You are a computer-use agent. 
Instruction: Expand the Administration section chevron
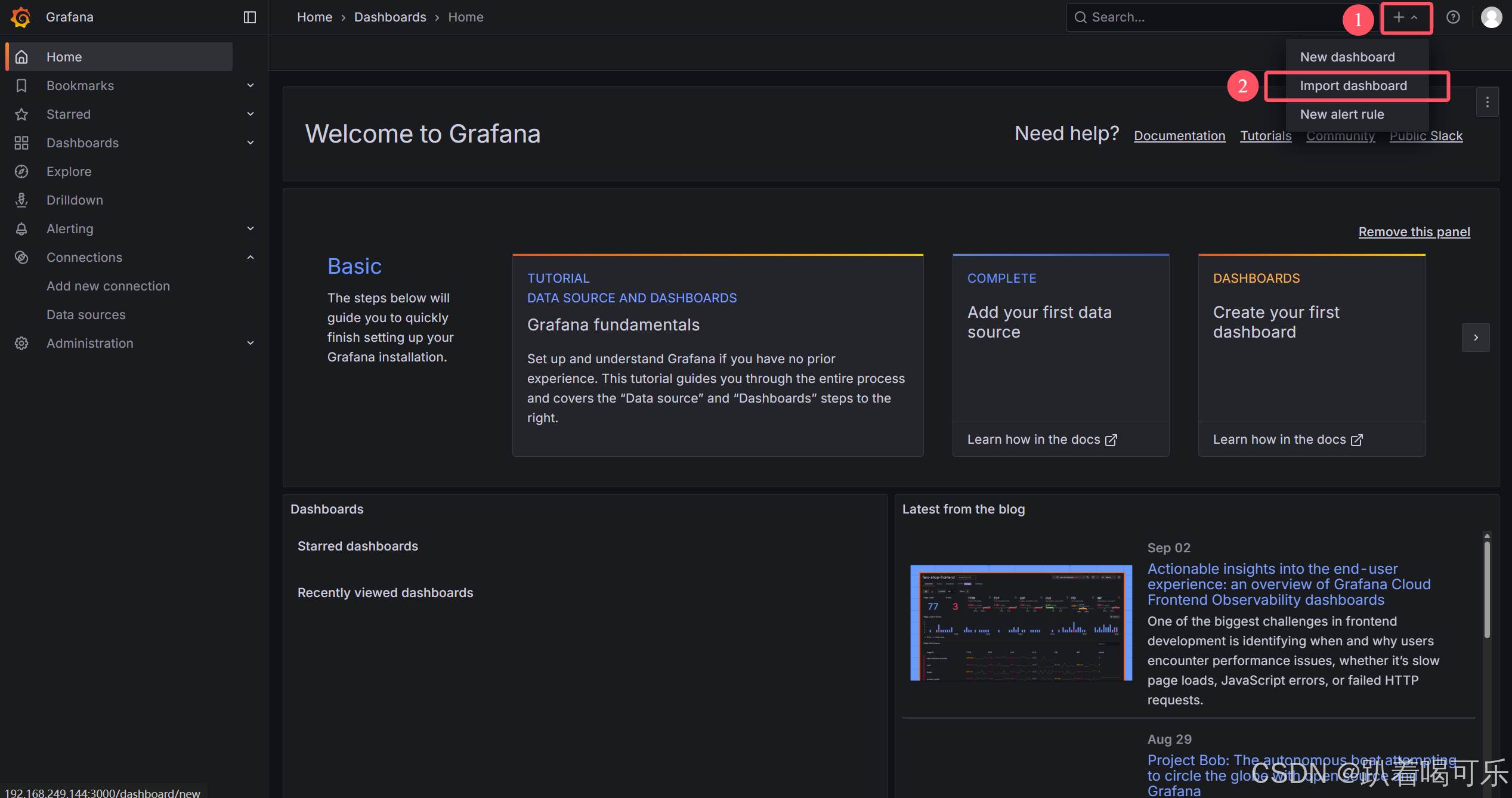(251, 343)
